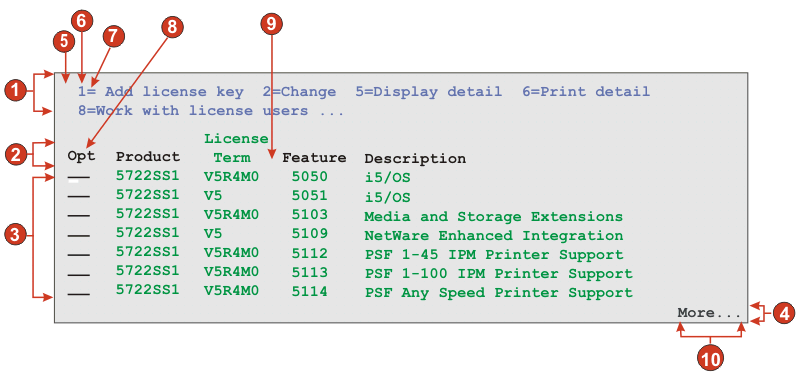Focus the Opt field for NetWare Enhanced Integration
Viewport: 800px width, 378px height.
(79, 236)
